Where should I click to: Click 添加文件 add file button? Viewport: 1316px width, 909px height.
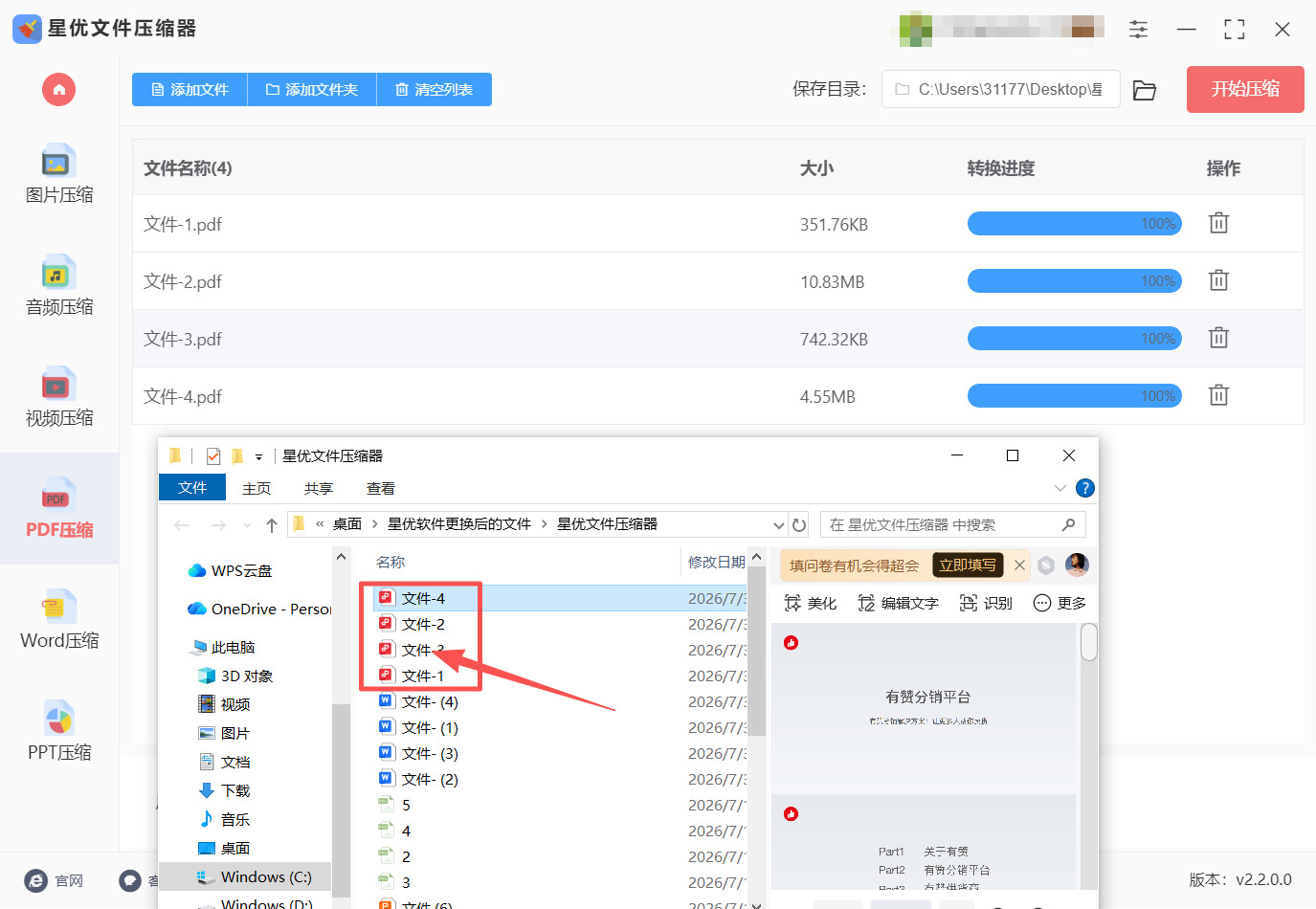coord(190,90)
